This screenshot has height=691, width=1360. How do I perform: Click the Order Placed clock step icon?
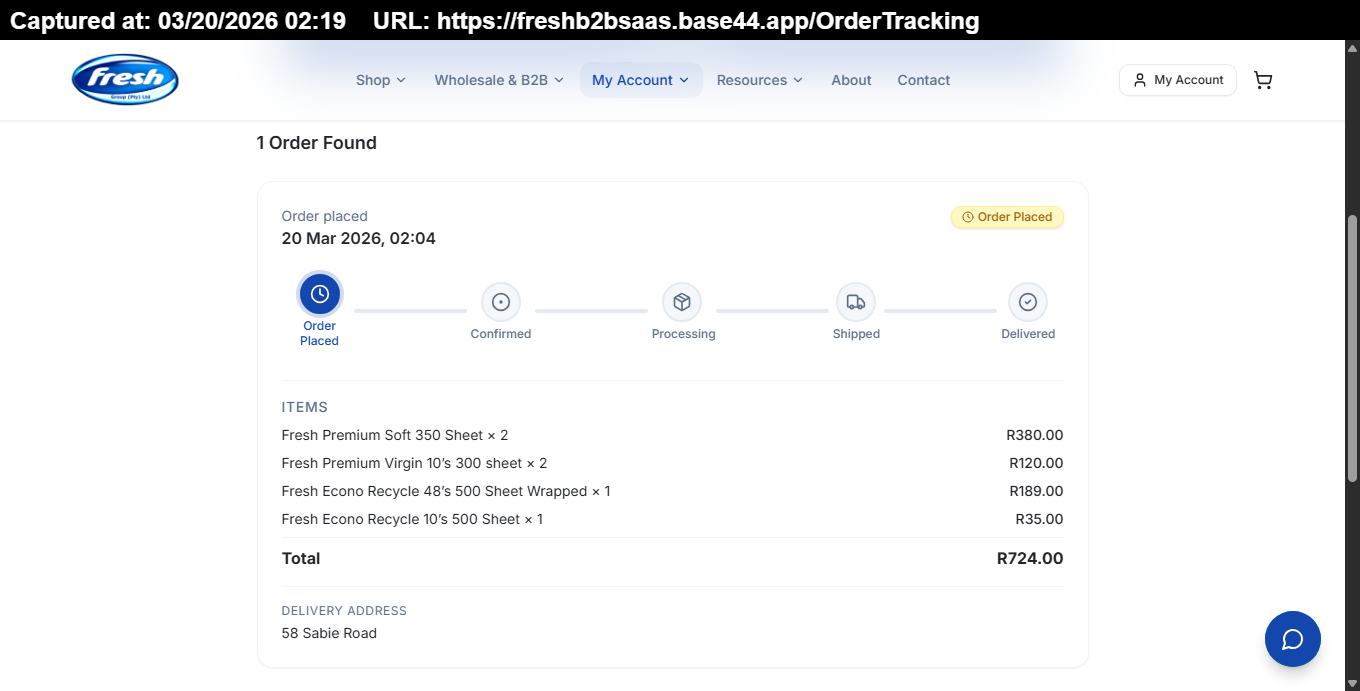pos(320,294)
